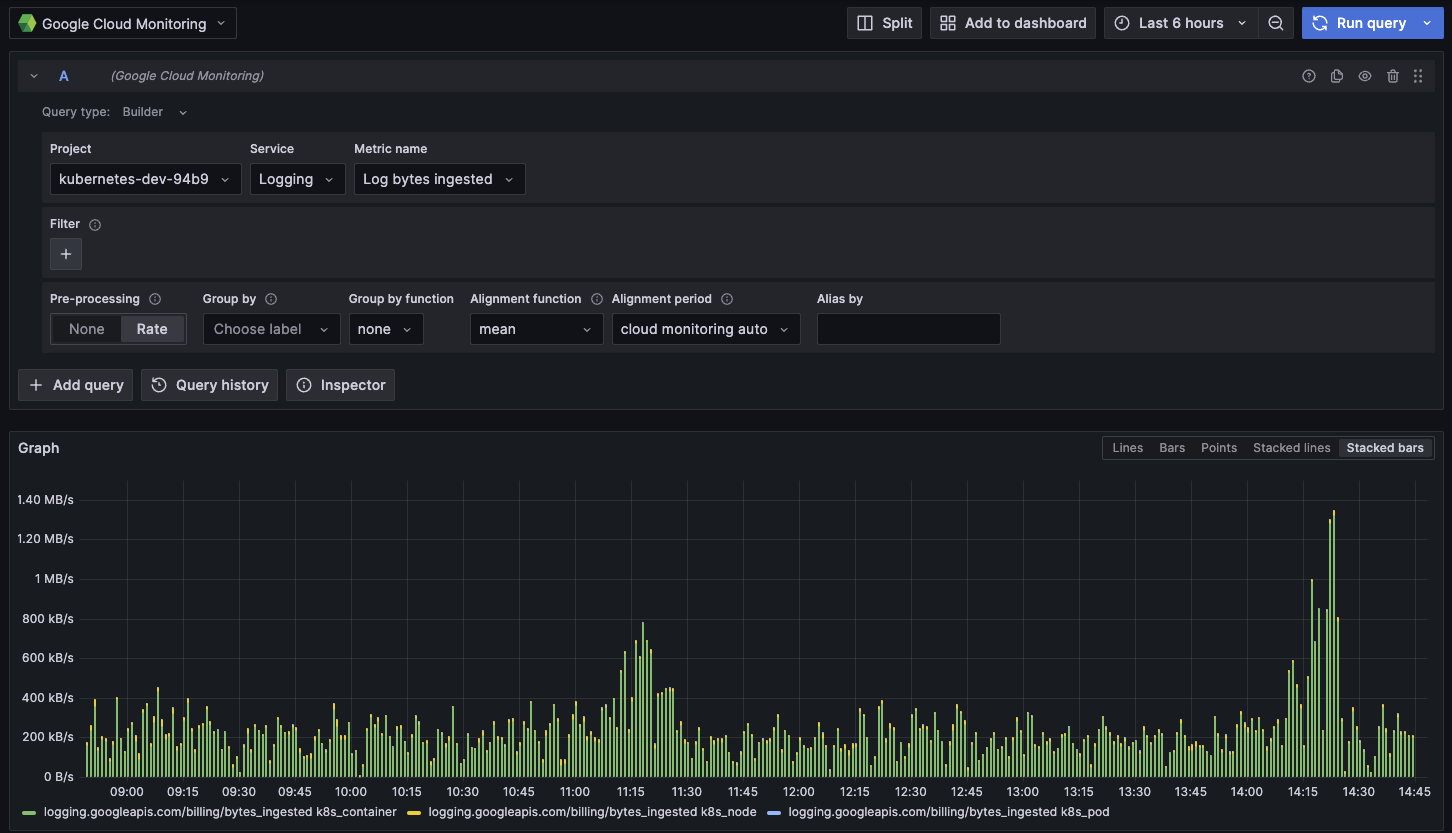The image size is (1452, 833).
Task: Click the 11:15 x-axis time label
Action: [631, 792]
